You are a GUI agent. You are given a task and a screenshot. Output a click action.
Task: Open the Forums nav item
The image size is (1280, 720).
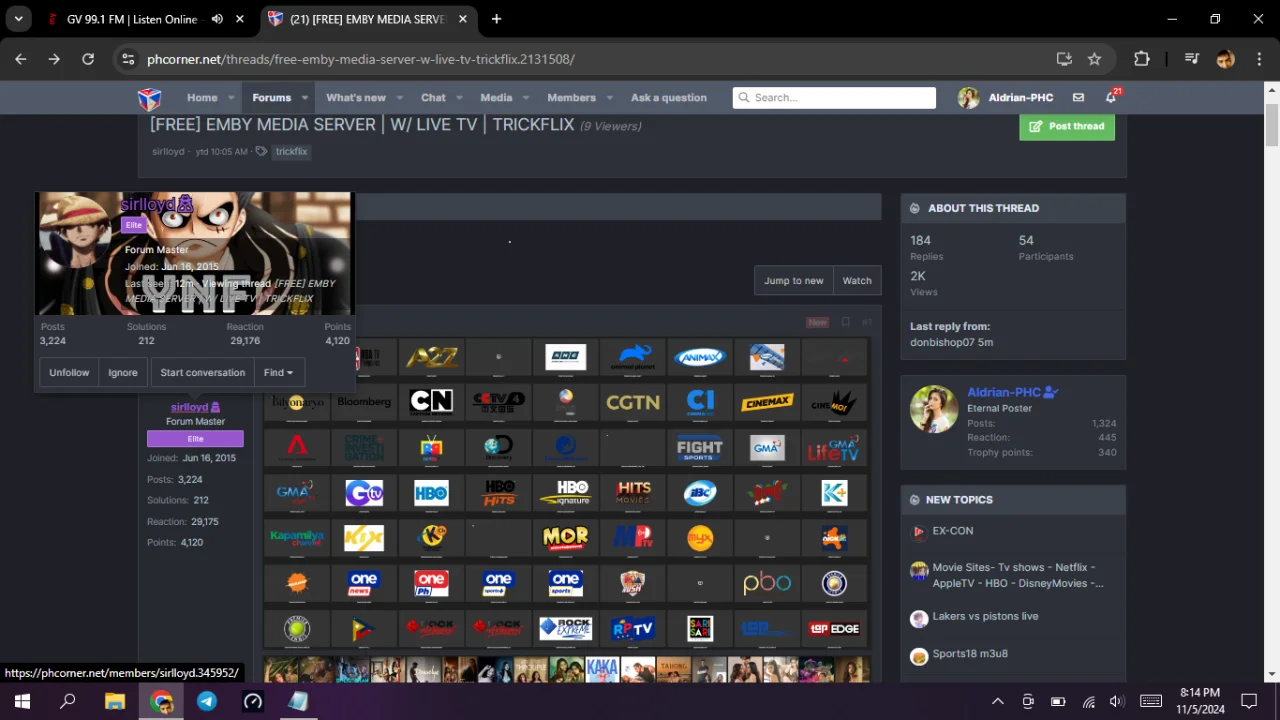point(272,98)
